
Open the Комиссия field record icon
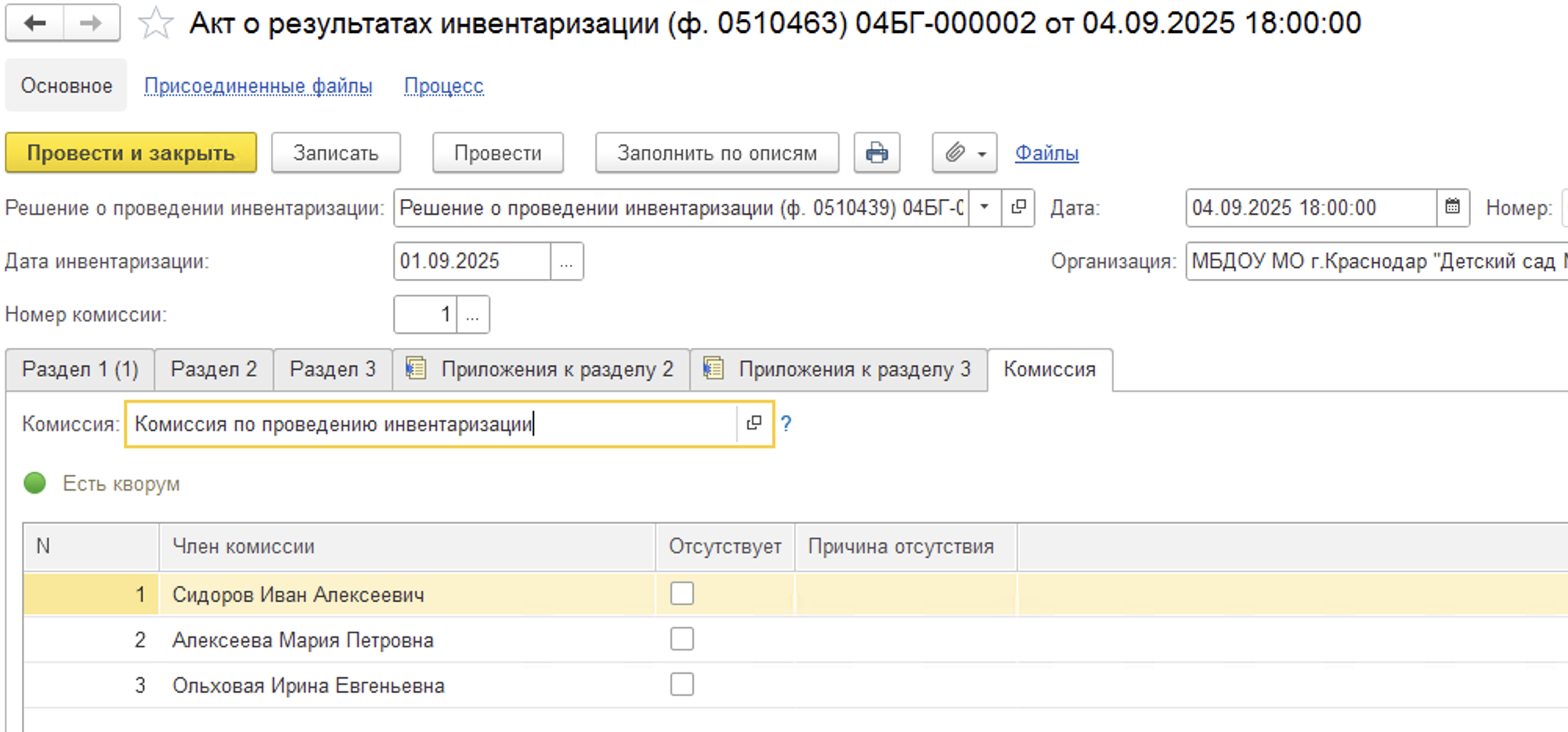click(754, 423)
